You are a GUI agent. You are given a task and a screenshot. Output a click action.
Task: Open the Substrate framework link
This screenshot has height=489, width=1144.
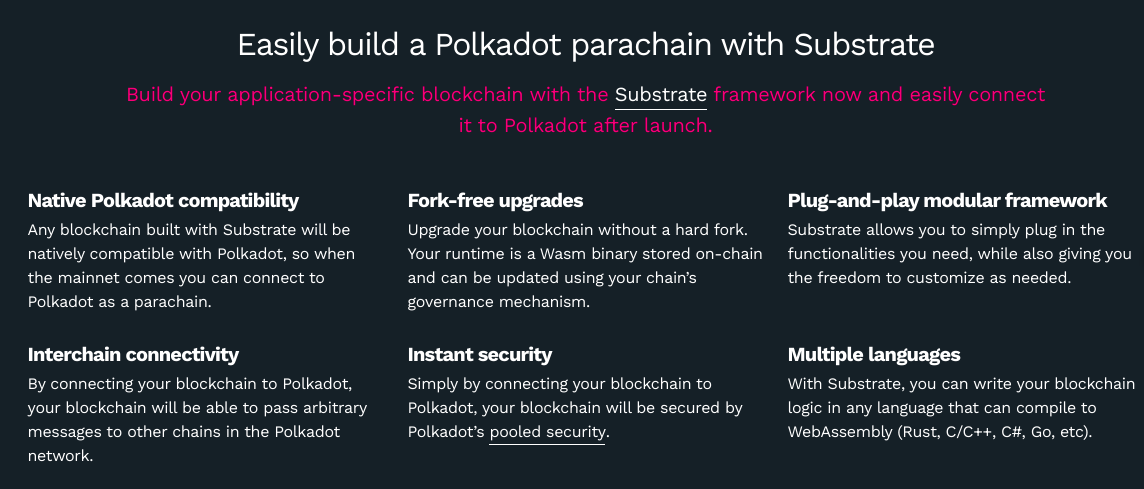click(660, 95)
